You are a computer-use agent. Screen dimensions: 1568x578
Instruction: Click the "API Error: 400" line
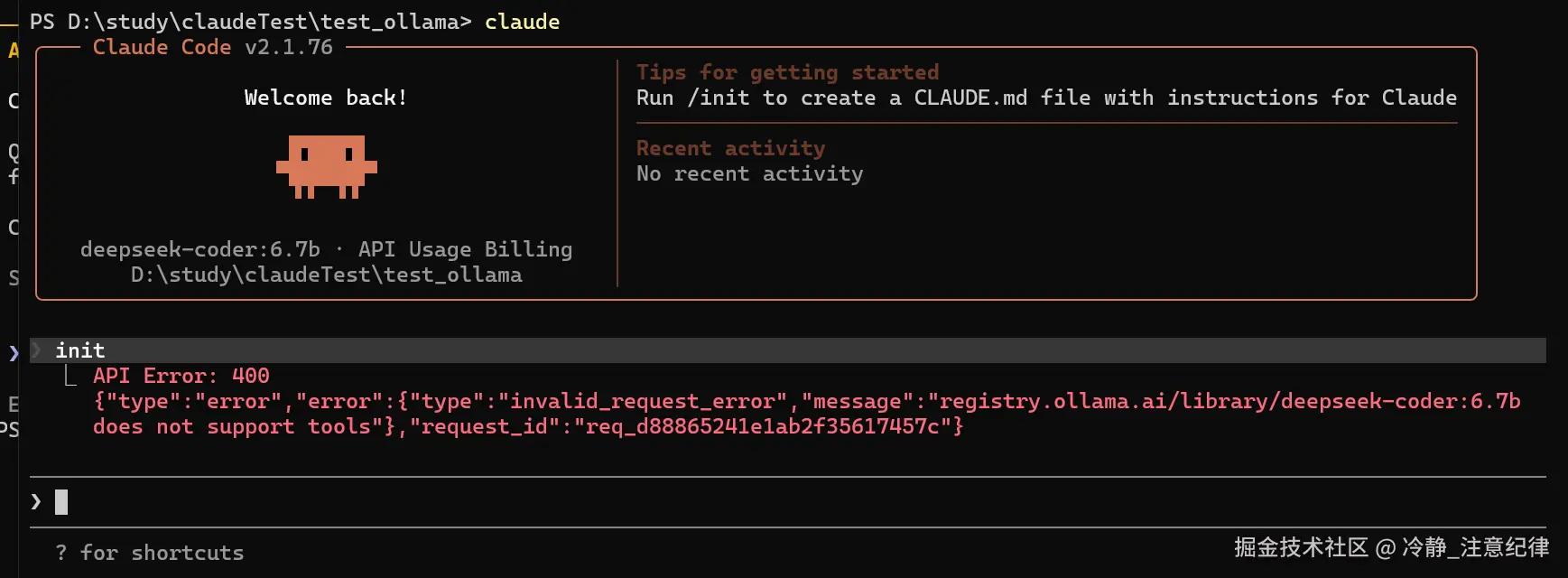pyautogui.click(x=181, y=376)
